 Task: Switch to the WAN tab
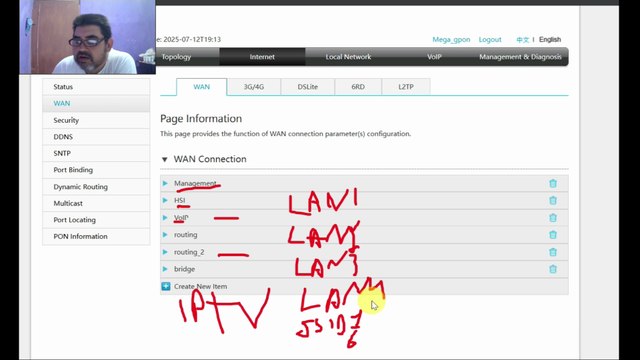click(x=202, y=87)
